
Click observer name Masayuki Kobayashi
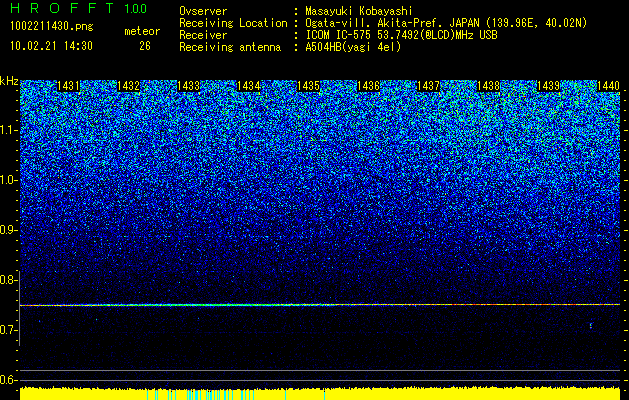(359, 11)
